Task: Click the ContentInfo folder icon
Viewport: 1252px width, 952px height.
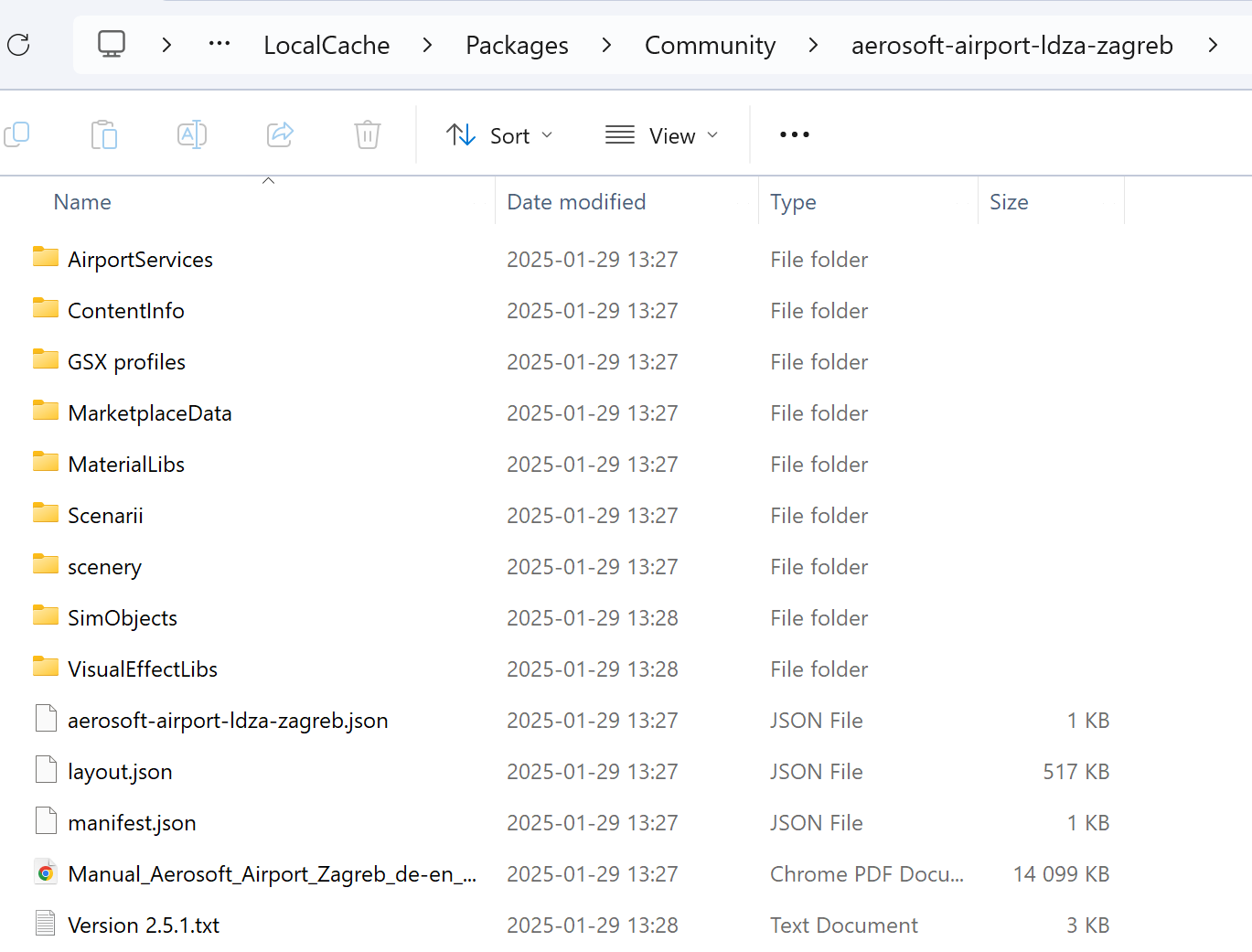Action: coord(45,308)
